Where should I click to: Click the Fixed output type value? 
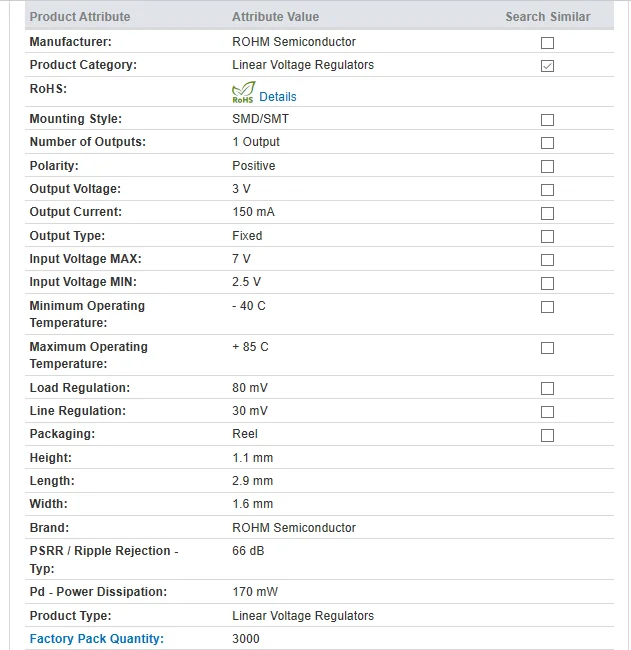[247, 236]
